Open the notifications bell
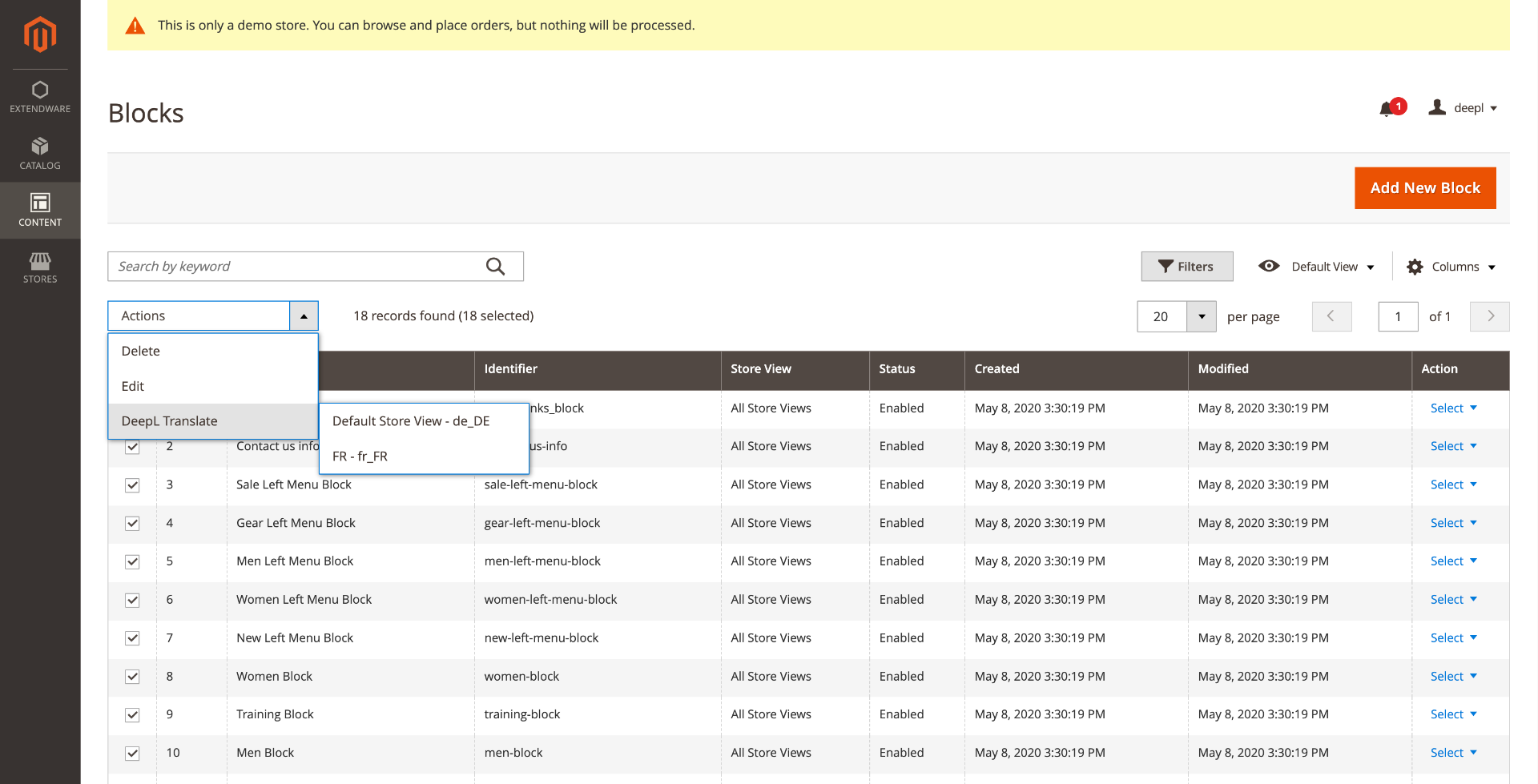 pos(1387,109)
